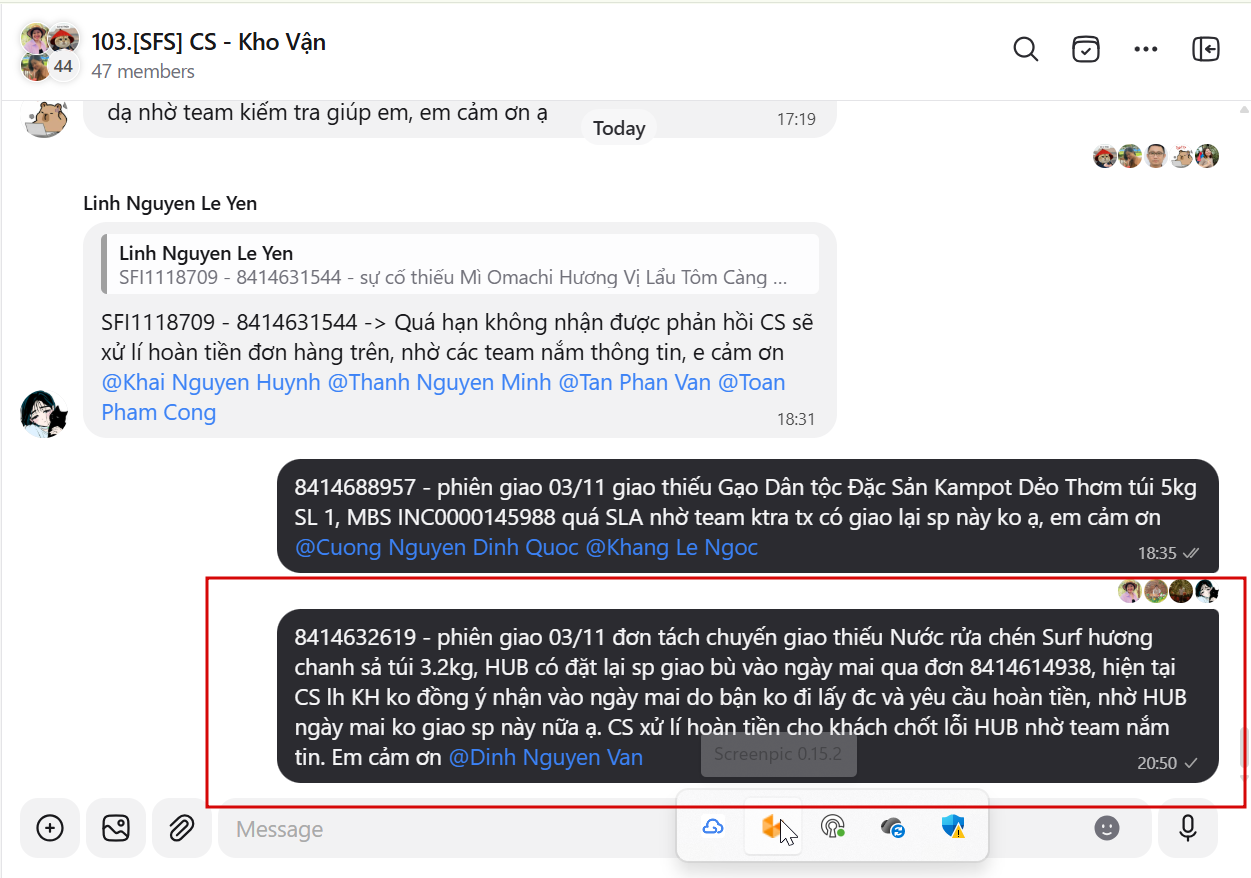The image size is (1251, 878).
Task: Click the plus button beside message box
Action: click(50, 828)
